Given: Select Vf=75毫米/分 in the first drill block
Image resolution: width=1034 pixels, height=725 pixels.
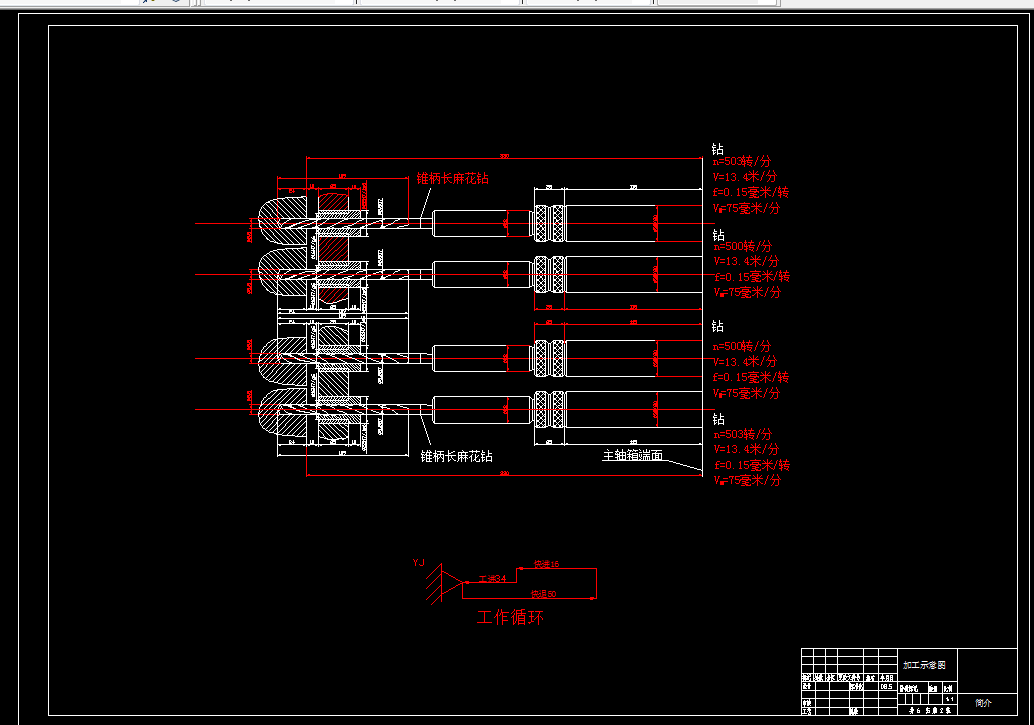Looking at the screenshot, I should click(x=746, y=208).
